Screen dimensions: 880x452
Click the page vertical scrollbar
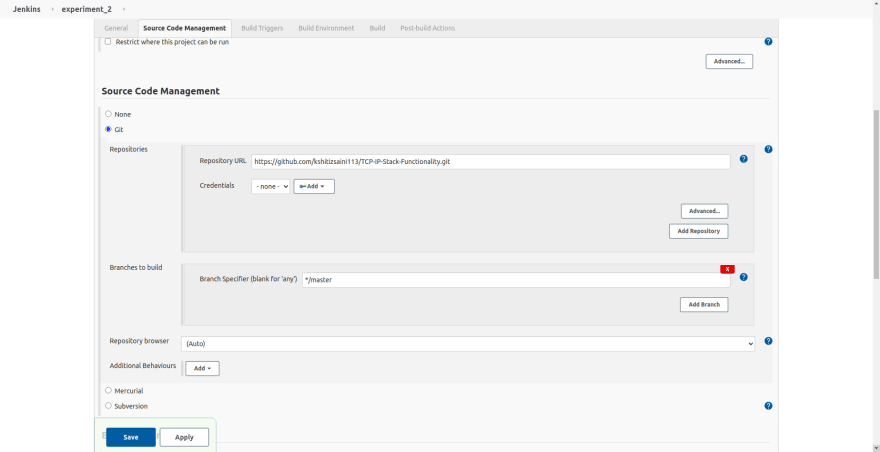[877, 194]
